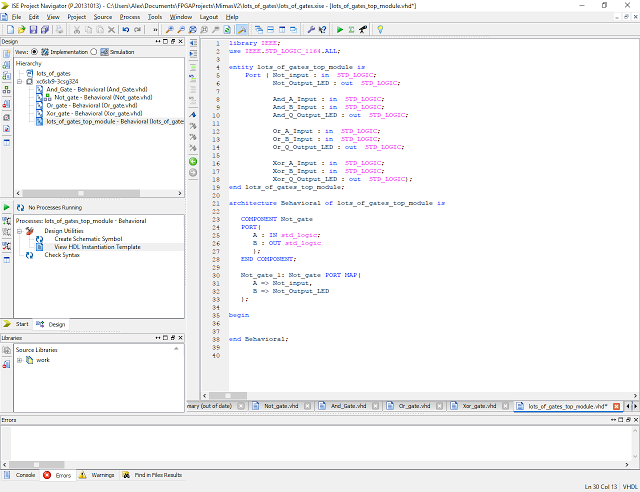Open the Process menu

129,17
